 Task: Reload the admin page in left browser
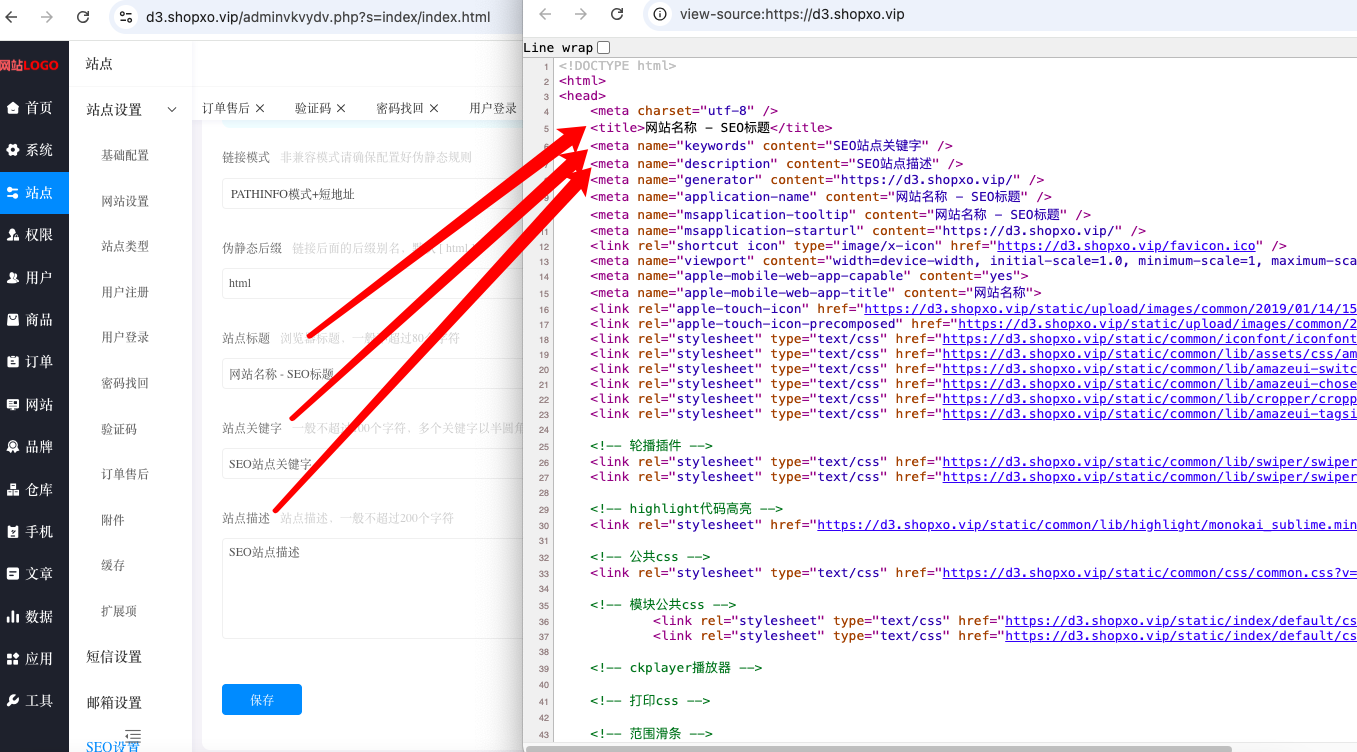83,17
